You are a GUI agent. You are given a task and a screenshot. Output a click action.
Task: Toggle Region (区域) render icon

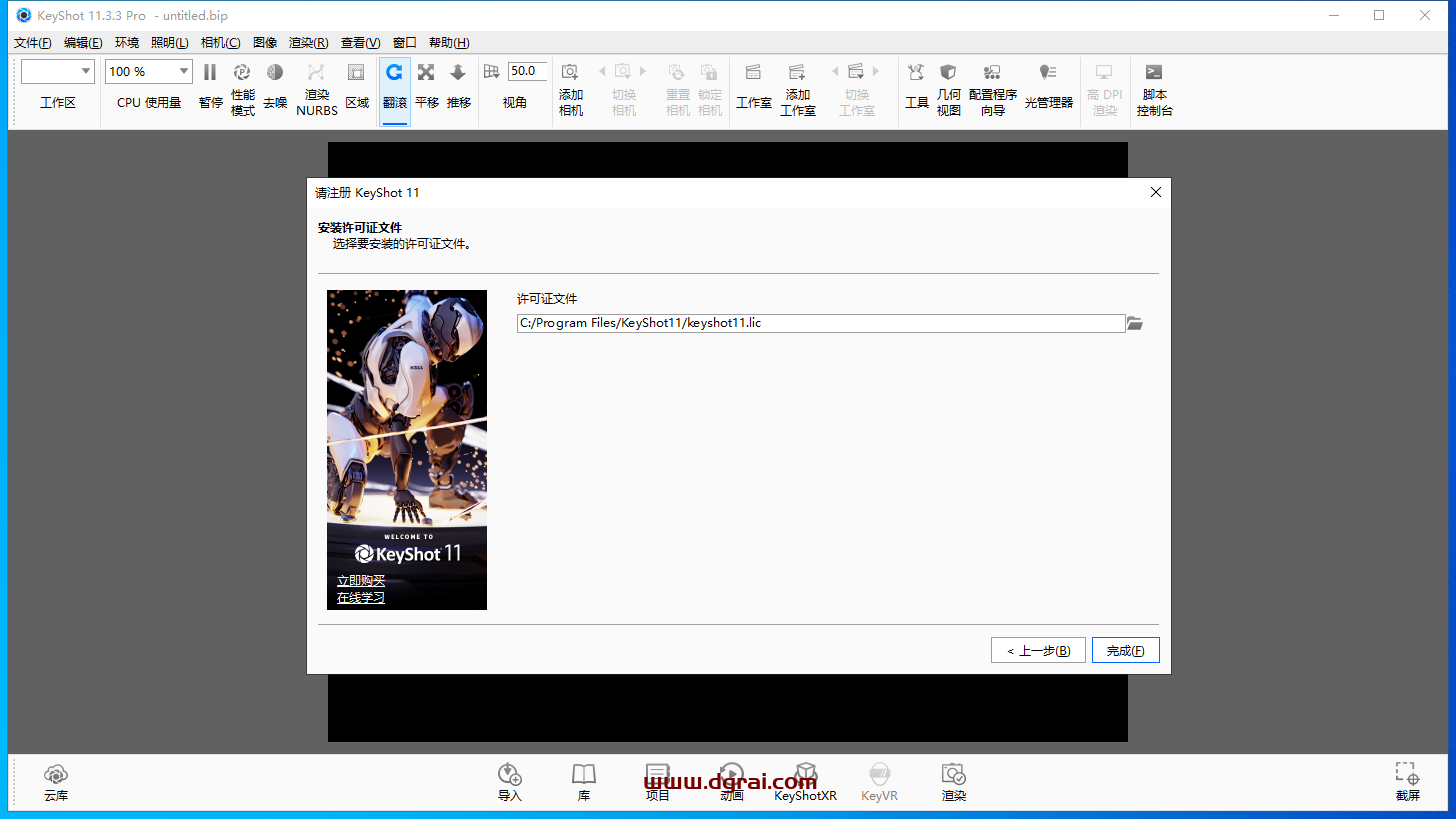point(356,73)
